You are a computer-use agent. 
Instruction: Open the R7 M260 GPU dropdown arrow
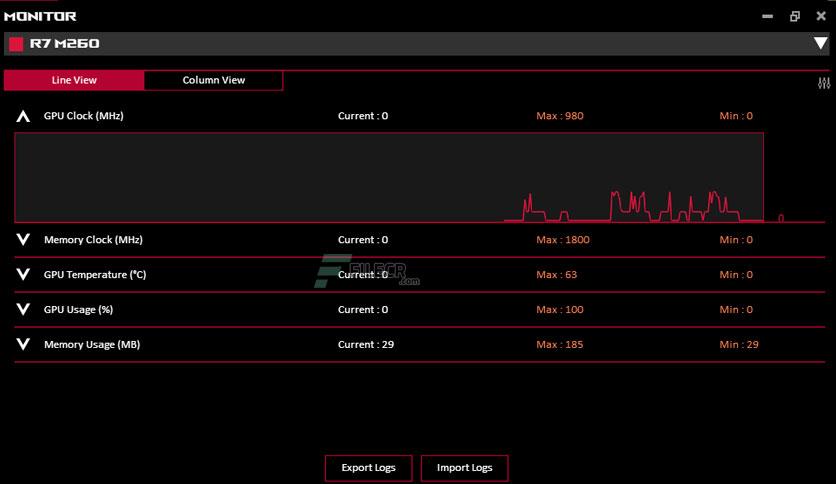tap(821, 43)
